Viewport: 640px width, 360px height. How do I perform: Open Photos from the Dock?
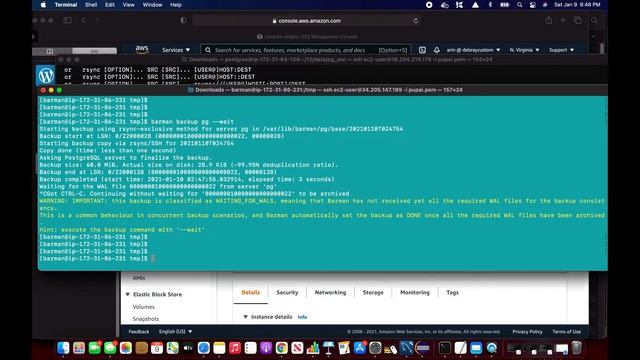coord(126,348)
